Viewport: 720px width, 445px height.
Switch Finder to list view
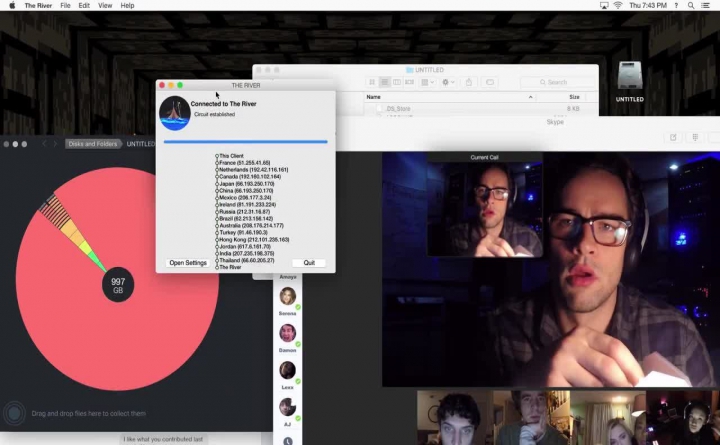pyautogui.click(x=384, y=82)
